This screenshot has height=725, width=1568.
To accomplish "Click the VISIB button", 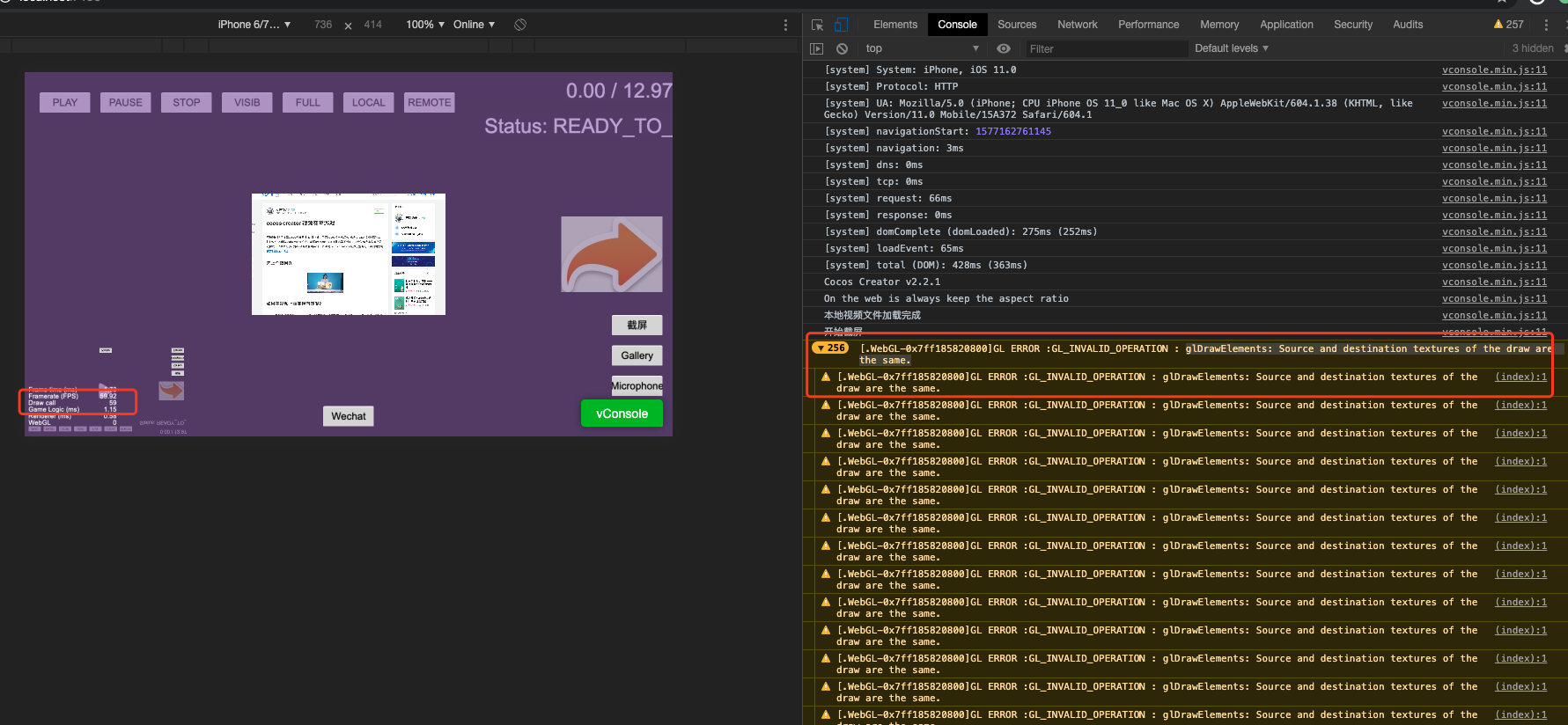I will [247, 103].
